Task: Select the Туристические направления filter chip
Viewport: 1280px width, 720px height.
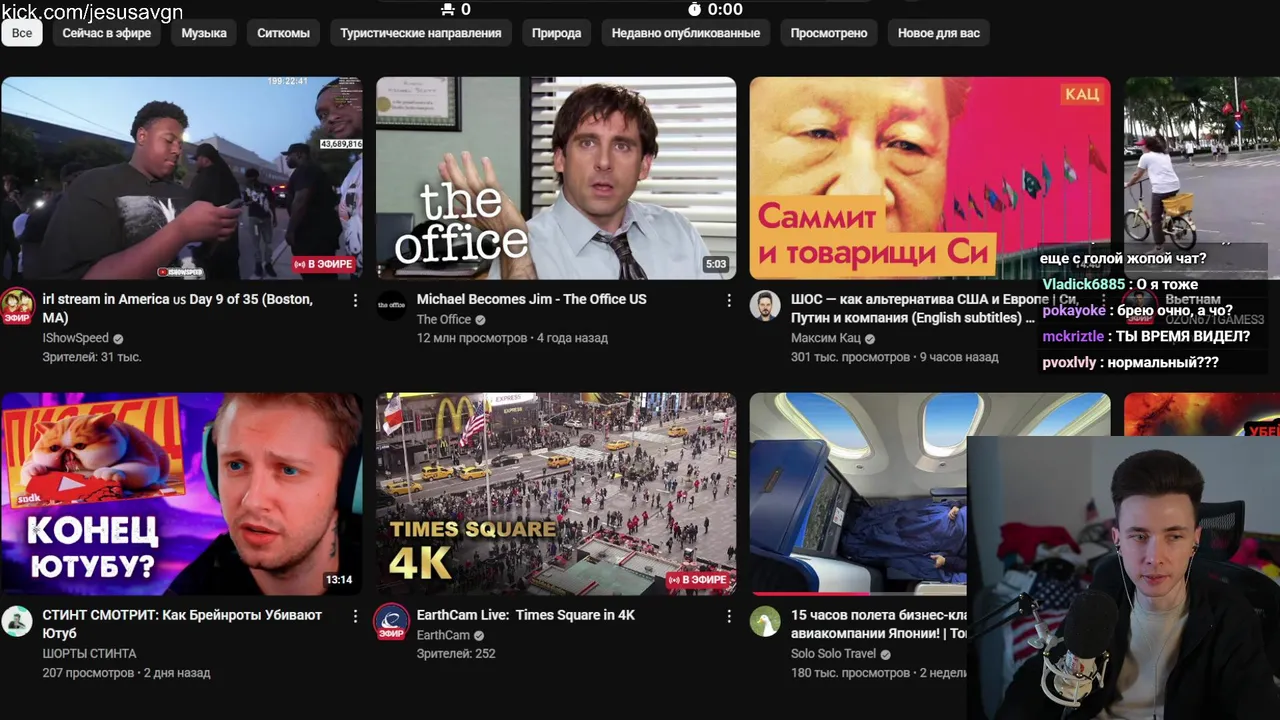Action: point(421,33)
